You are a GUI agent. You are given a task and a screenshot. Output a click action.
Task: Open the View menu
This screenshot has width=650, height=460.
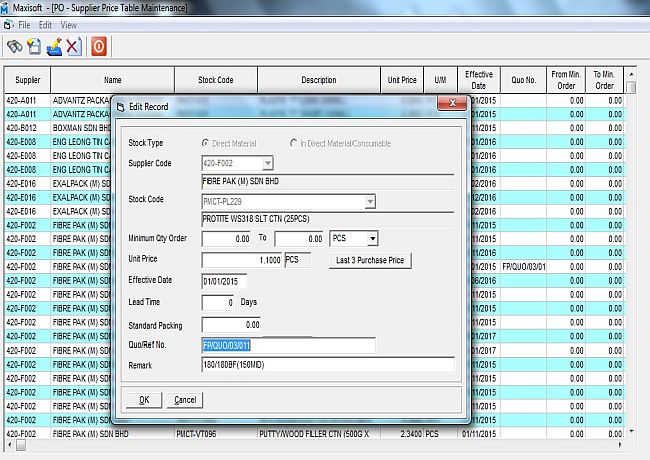tap(68, 24)
